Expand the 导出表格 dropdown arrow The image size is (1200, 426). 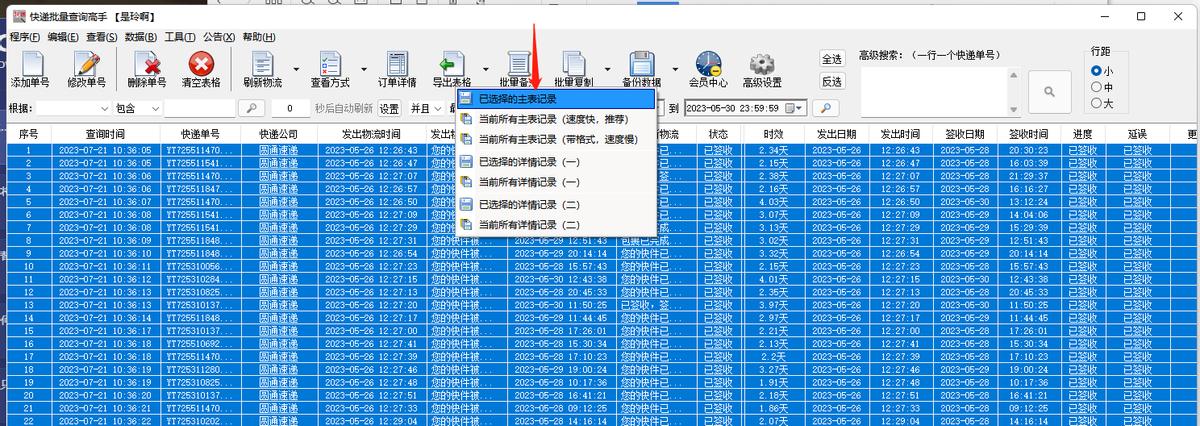tap(485, 70)
